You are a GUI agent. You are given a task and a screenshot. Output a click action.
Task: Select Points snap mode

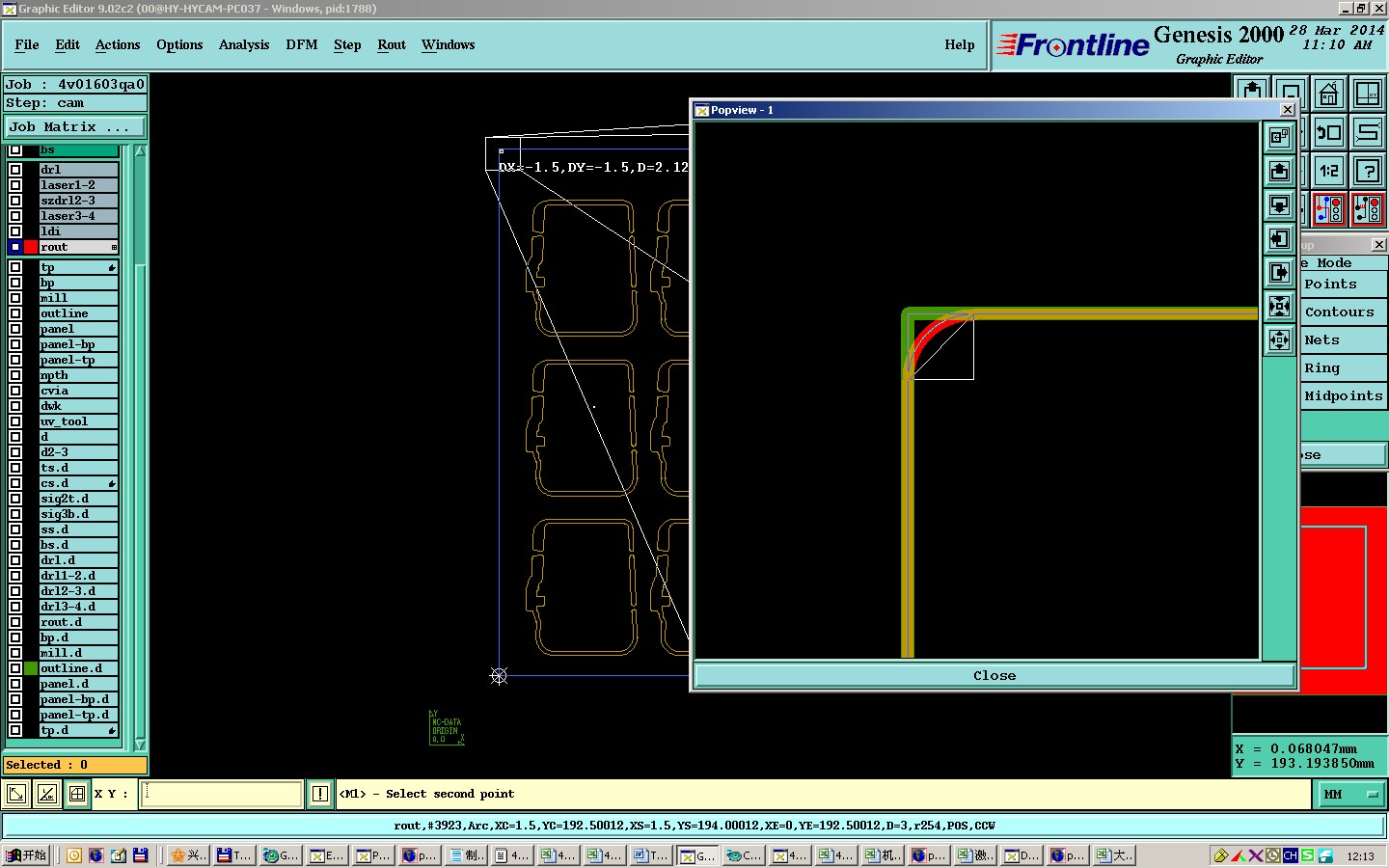1344,285
